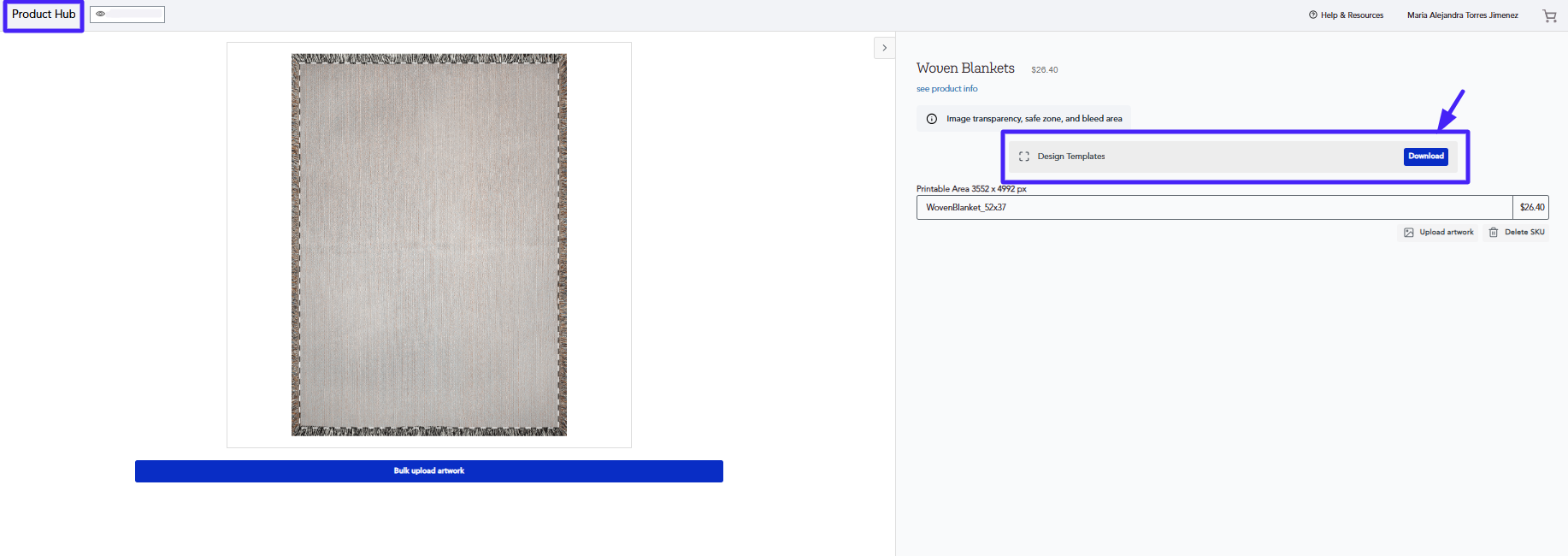Download the design templates
Screen dimensions: 1568x556
click(1425, 157)
